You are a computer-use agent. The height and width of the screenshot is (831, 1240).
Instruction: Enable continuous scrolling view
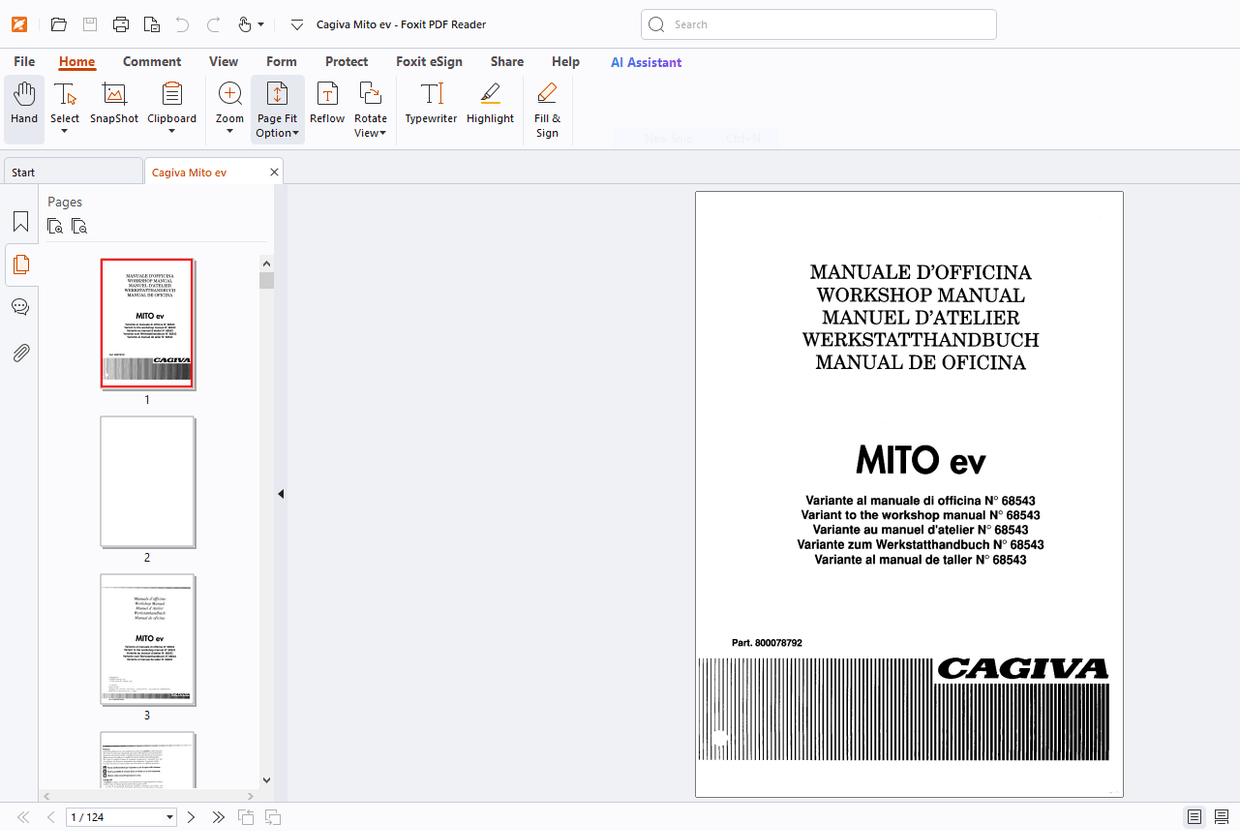click(1221, 817)
